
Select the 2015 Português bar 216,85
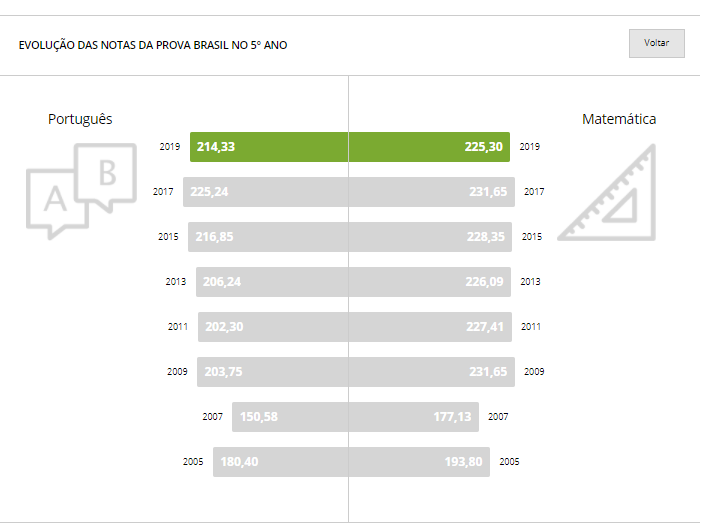(x=268, y=237)
